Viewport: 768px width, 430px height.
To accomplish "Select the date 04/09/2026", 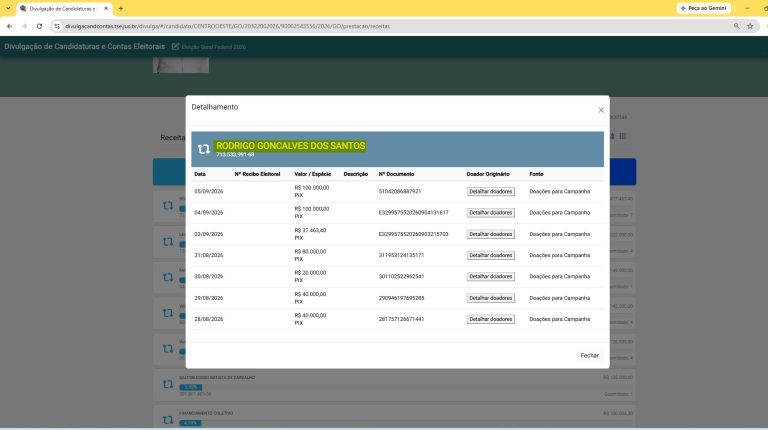I will [x=209, y=213].
